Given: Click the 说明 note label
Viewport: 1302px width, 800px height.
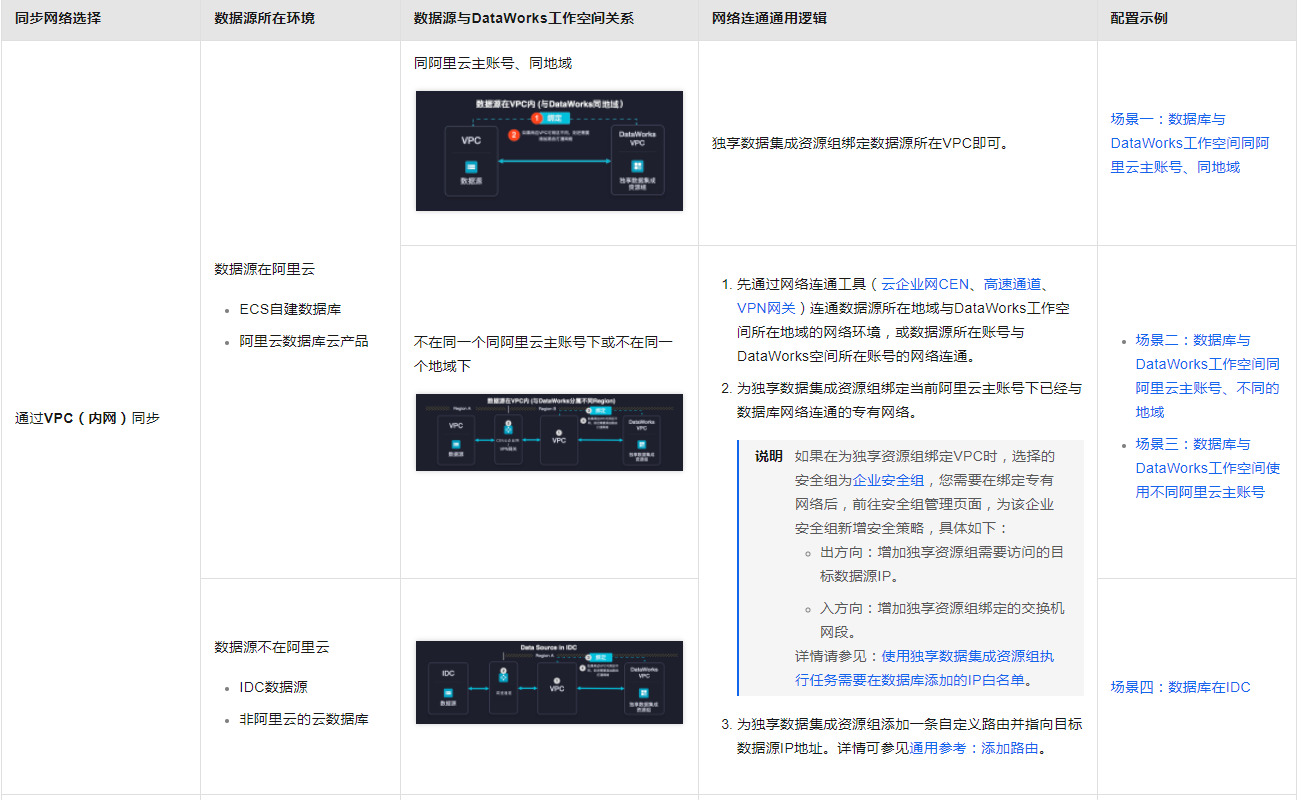Looking at the screenshot, I should pyautogui.click(x=769, y=456).
